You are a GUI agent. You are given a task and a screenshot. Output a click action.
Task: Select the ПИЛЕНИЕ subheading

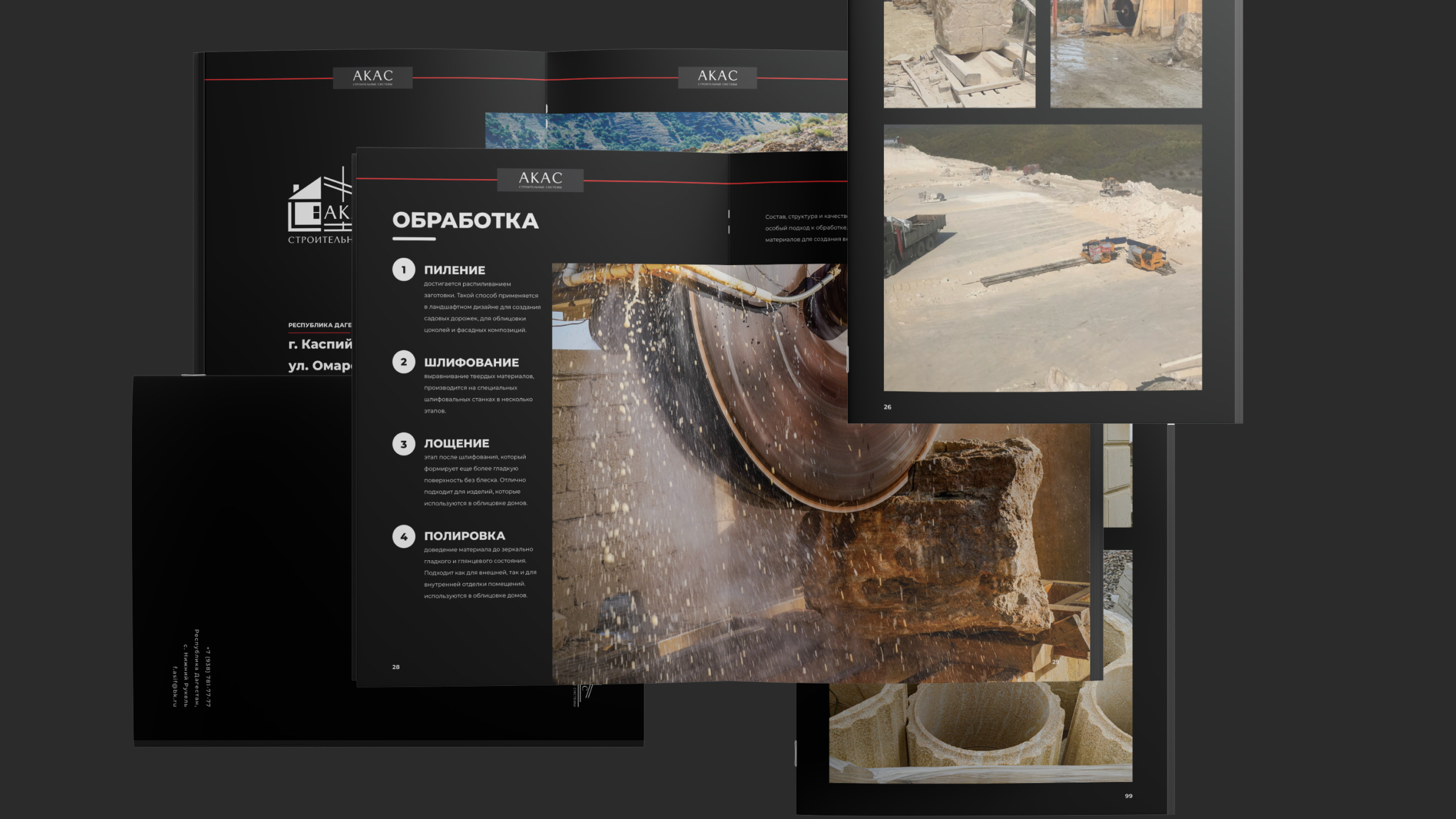tap(454, 270)
